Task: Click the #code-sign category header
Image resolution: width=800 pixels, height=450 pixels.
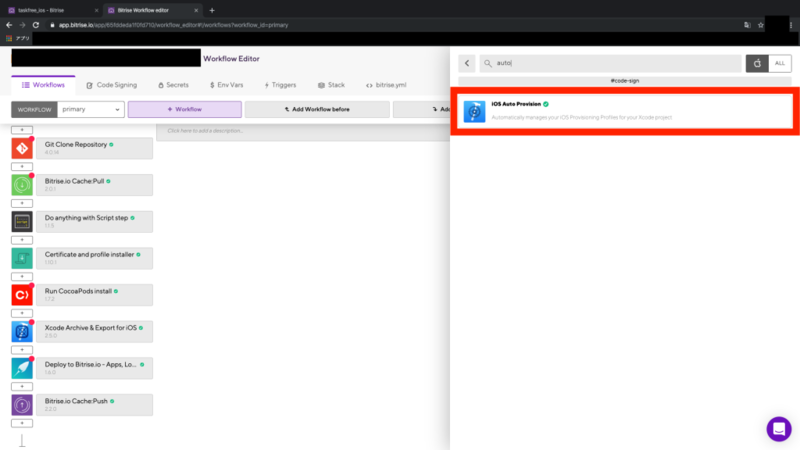Action: [x=624, y=81]
